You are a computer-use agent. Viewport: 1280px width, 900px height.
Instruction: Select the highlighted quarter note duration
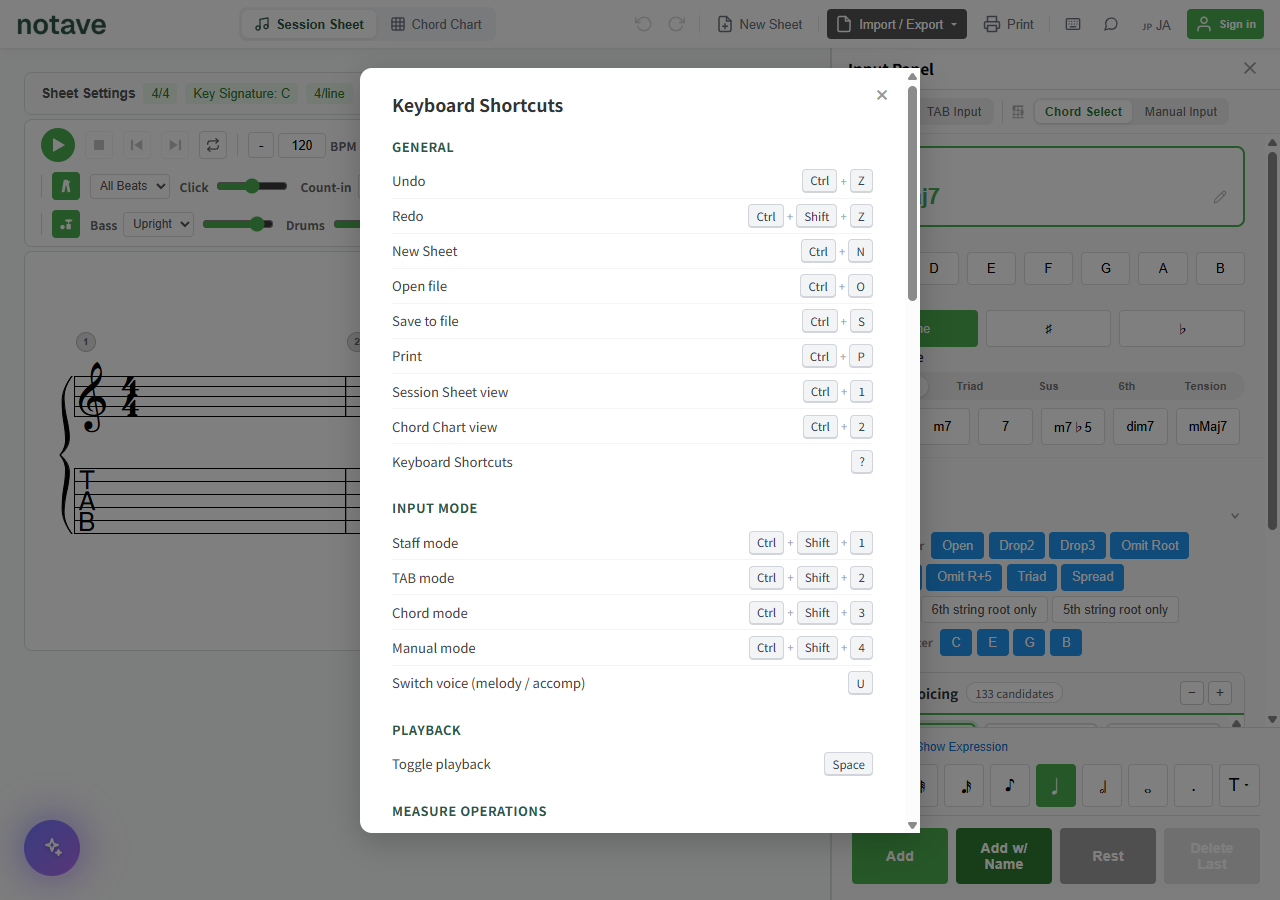click(1056, 786)
